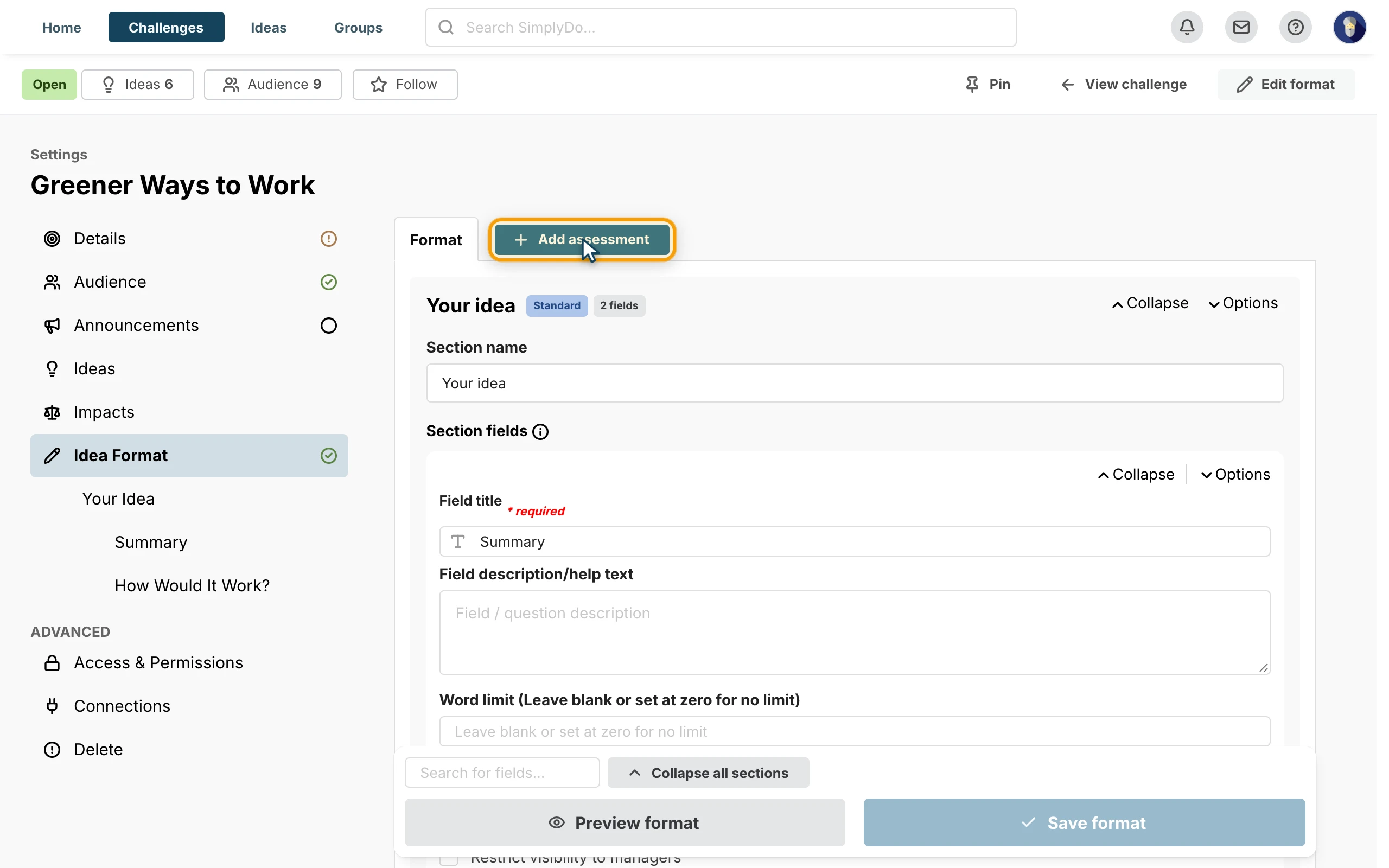
Task: Click the lightbulb icon for Ideas in sidebar
Action: tap(52, 368)
